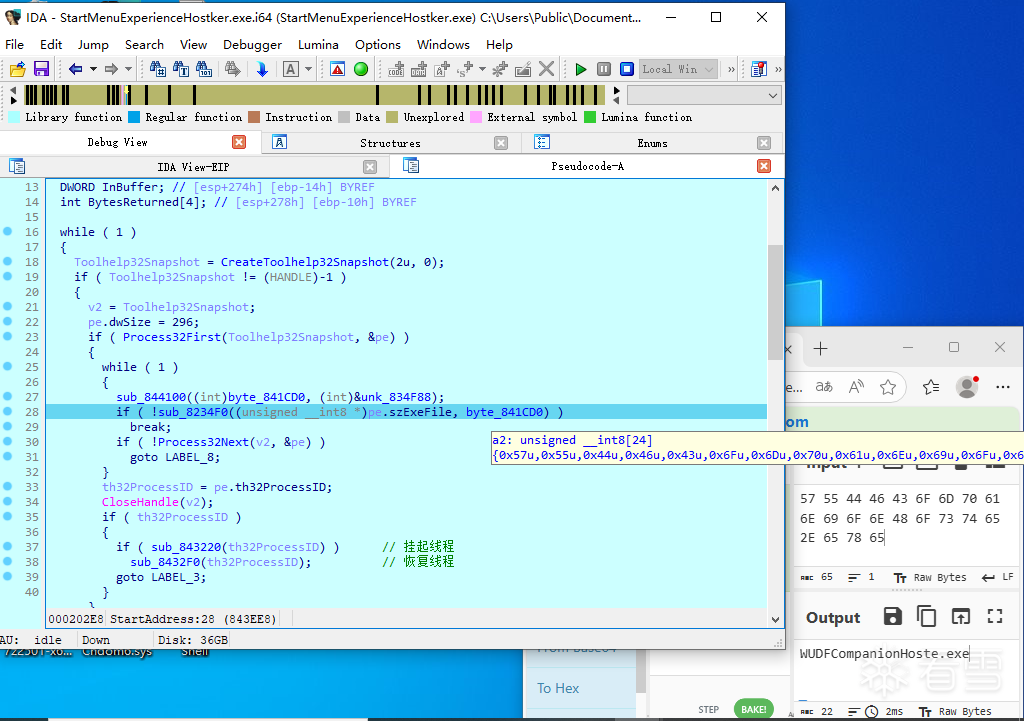Viewport: 1024px width, 721px height.
Task: Save the database with the floppy icon
Action: click(x=41, y=69)
